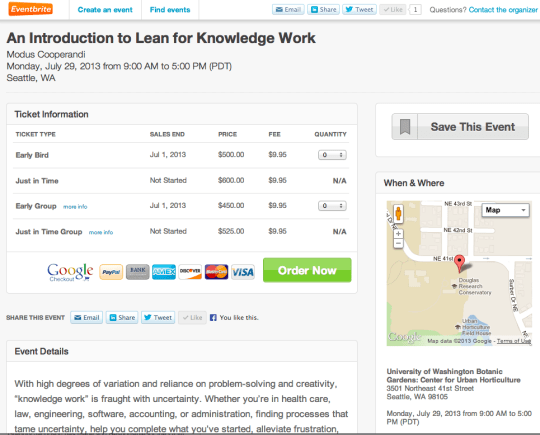Click the Quantity column header

pyautogui.click(x=330, y=134)
